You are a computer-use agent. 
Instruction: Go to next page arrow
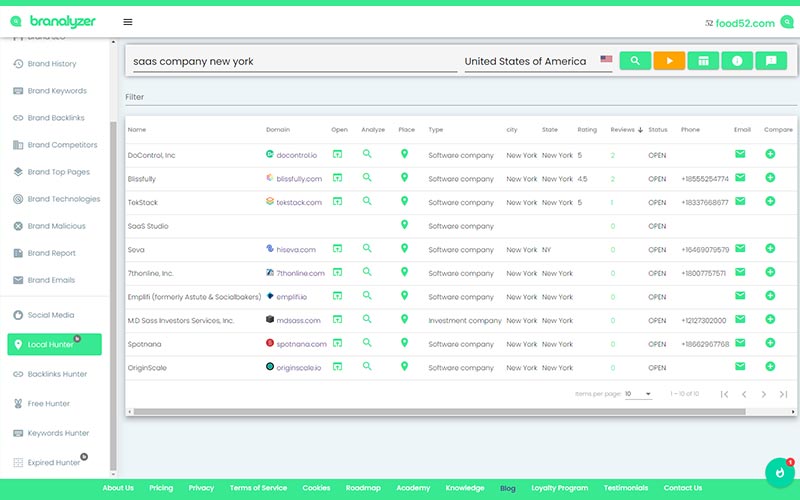[x=763, y=394]
